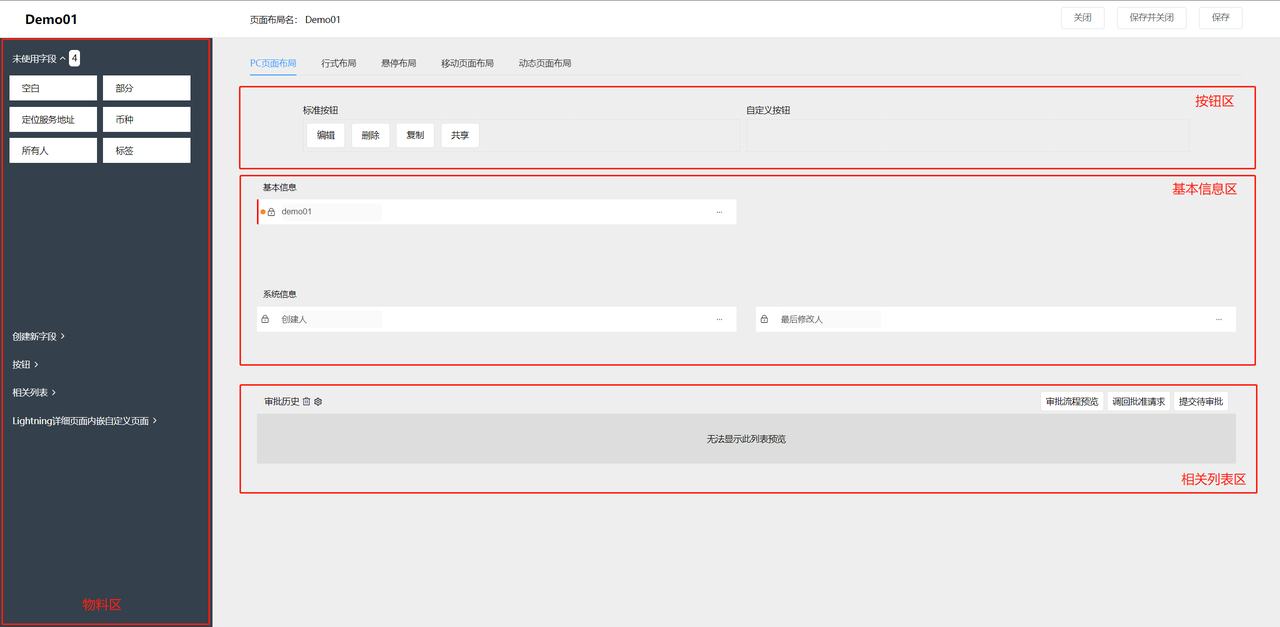Click the 保存并关闭 button

point(1151,18)
